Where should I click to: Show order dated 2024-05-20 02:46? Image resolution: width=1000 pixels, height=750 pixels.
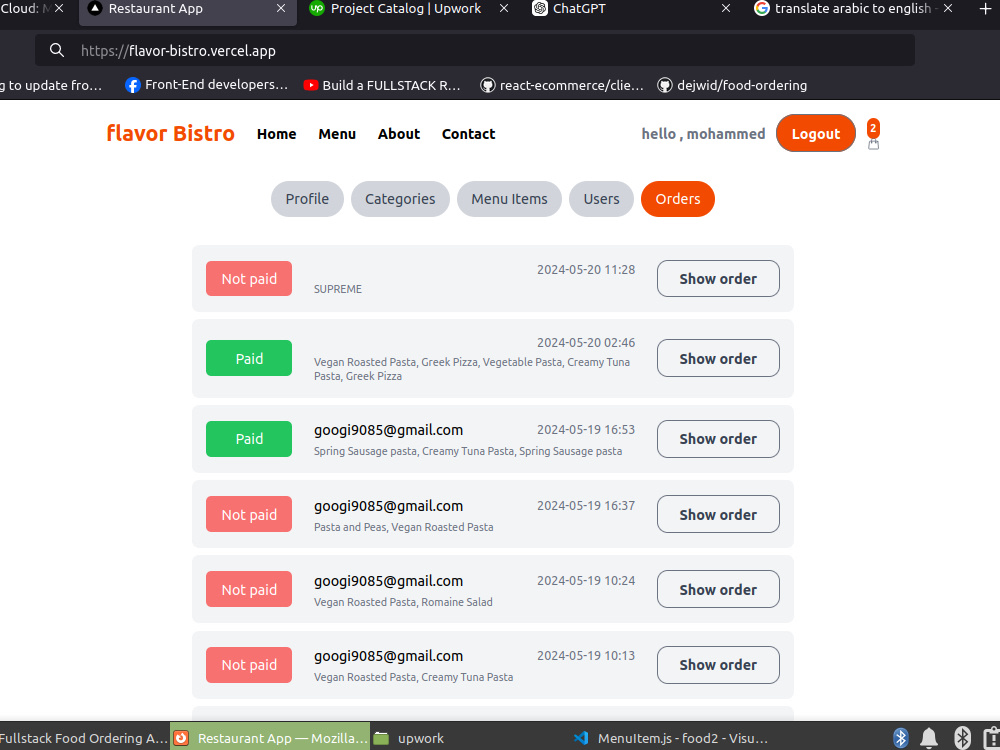pyautogui.click(x=718, y=358)
